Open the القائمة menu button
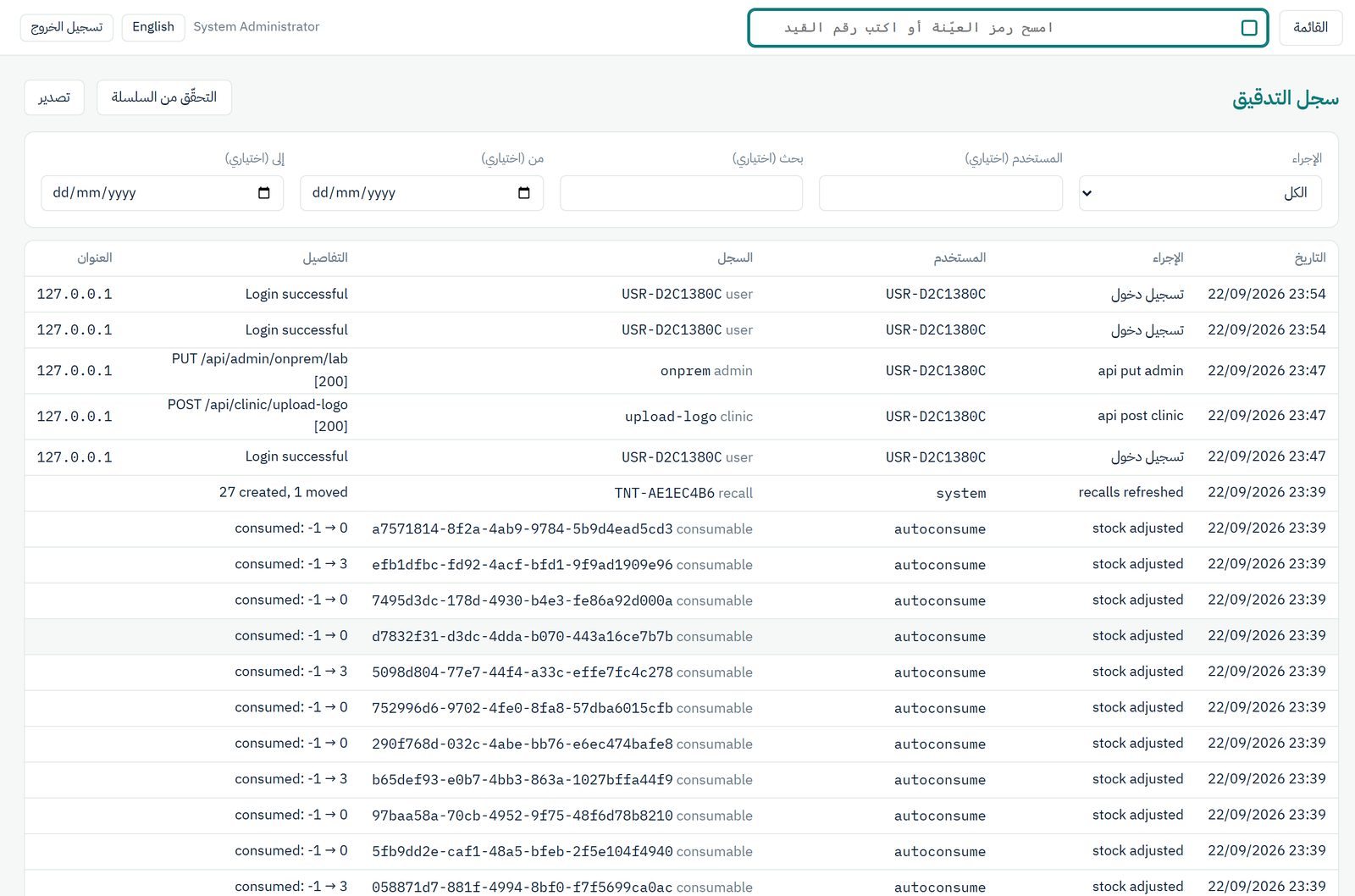The height and width of the screenshot is (896, 1355). pos(1310,28)
